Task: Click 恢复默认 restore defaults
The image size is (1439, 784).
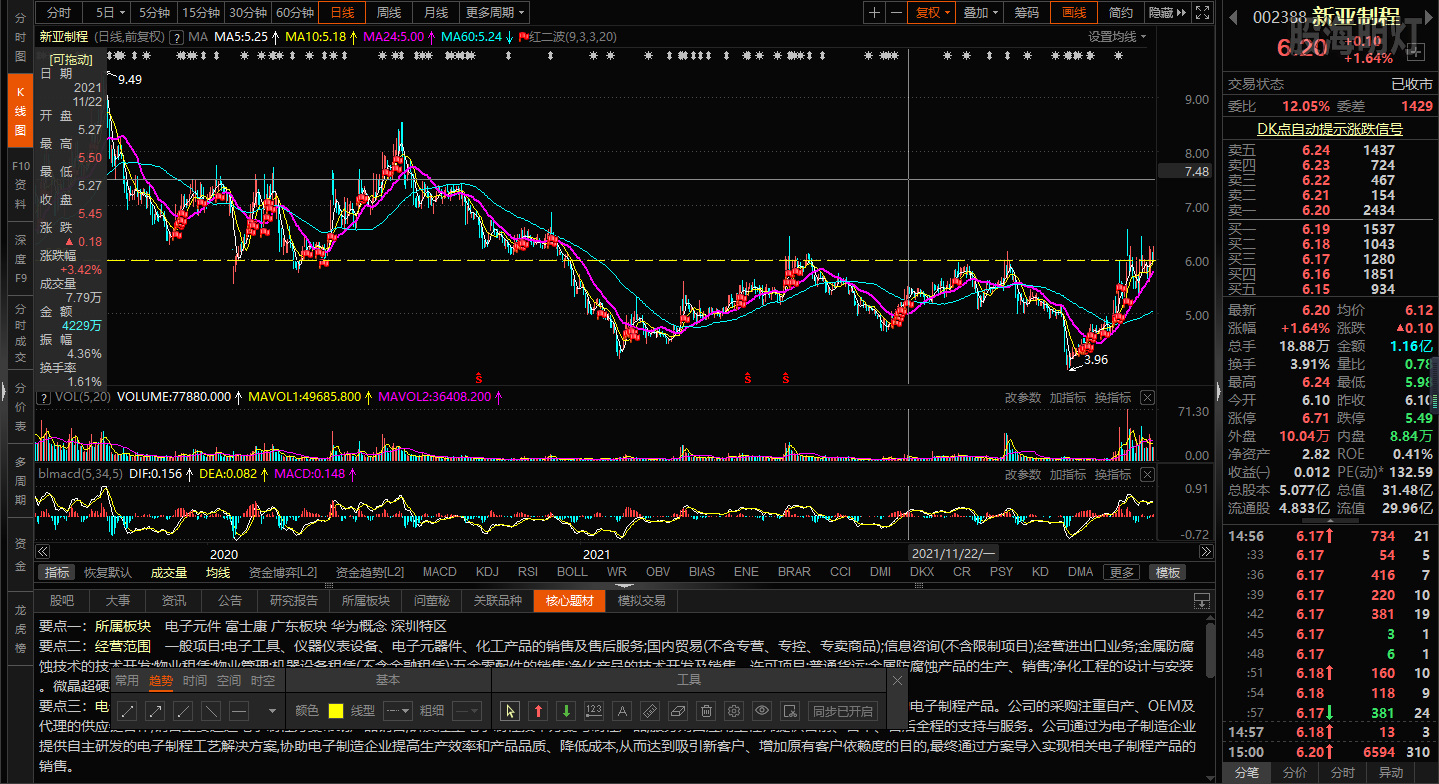Action: [x=108, y=573]
